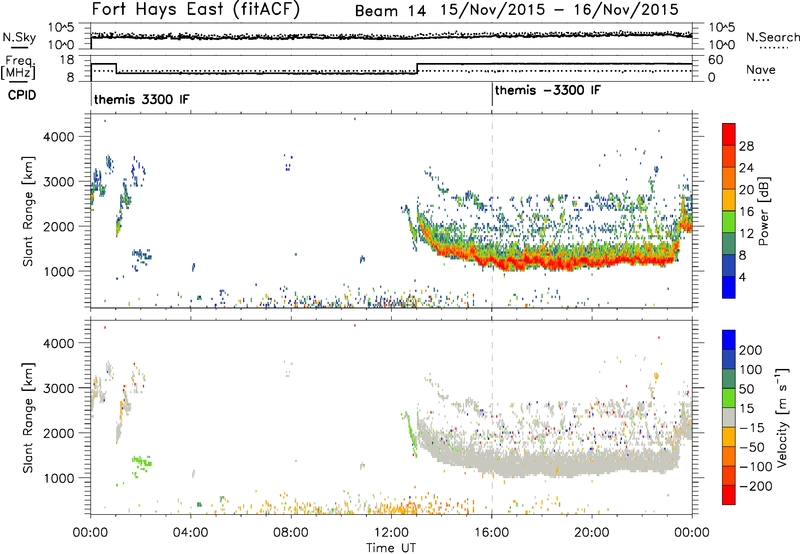Click the 'Time UT' x-axis label
Screen dimensions: 800x554
390,548
